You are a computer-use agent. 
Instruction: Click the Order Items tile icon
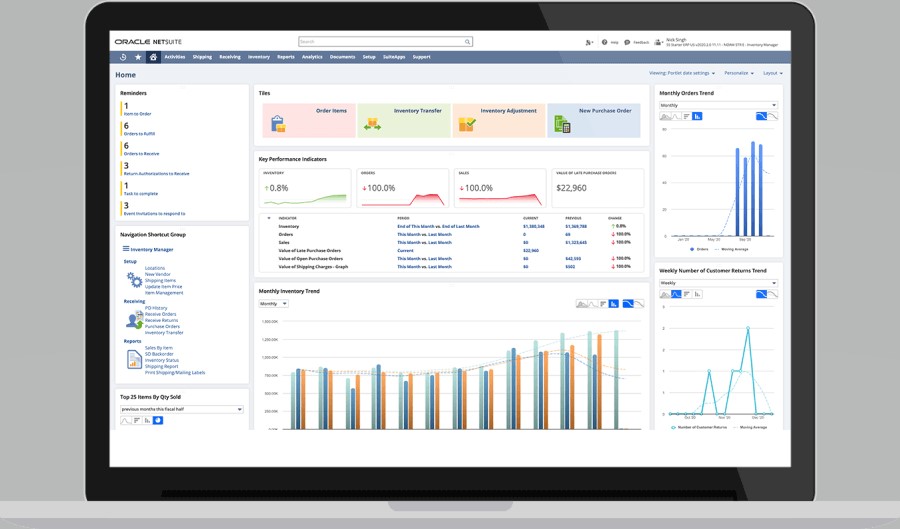[x=278, y=124]
